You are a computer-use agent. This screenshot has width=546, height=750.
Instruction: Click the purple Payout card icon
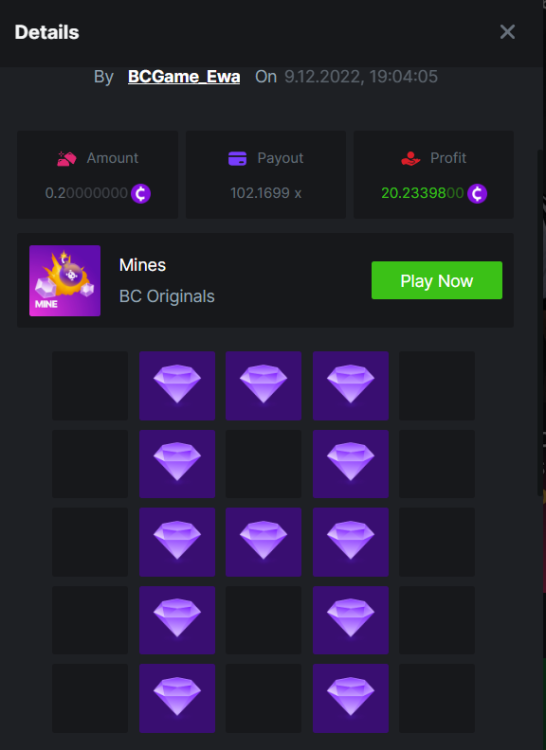click(x=238, y=158)
